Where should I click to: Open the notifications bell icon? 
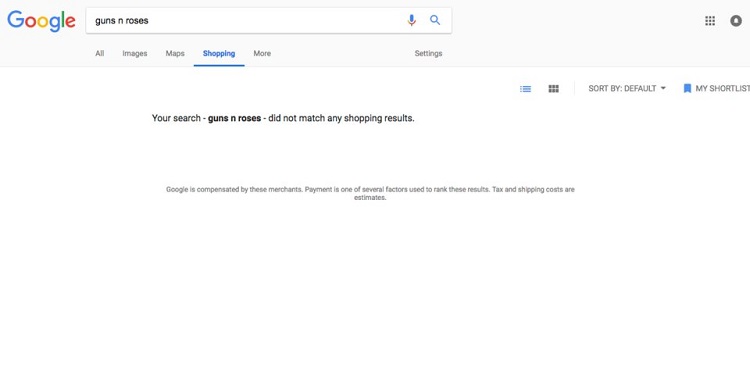click(x=736, y=21)
